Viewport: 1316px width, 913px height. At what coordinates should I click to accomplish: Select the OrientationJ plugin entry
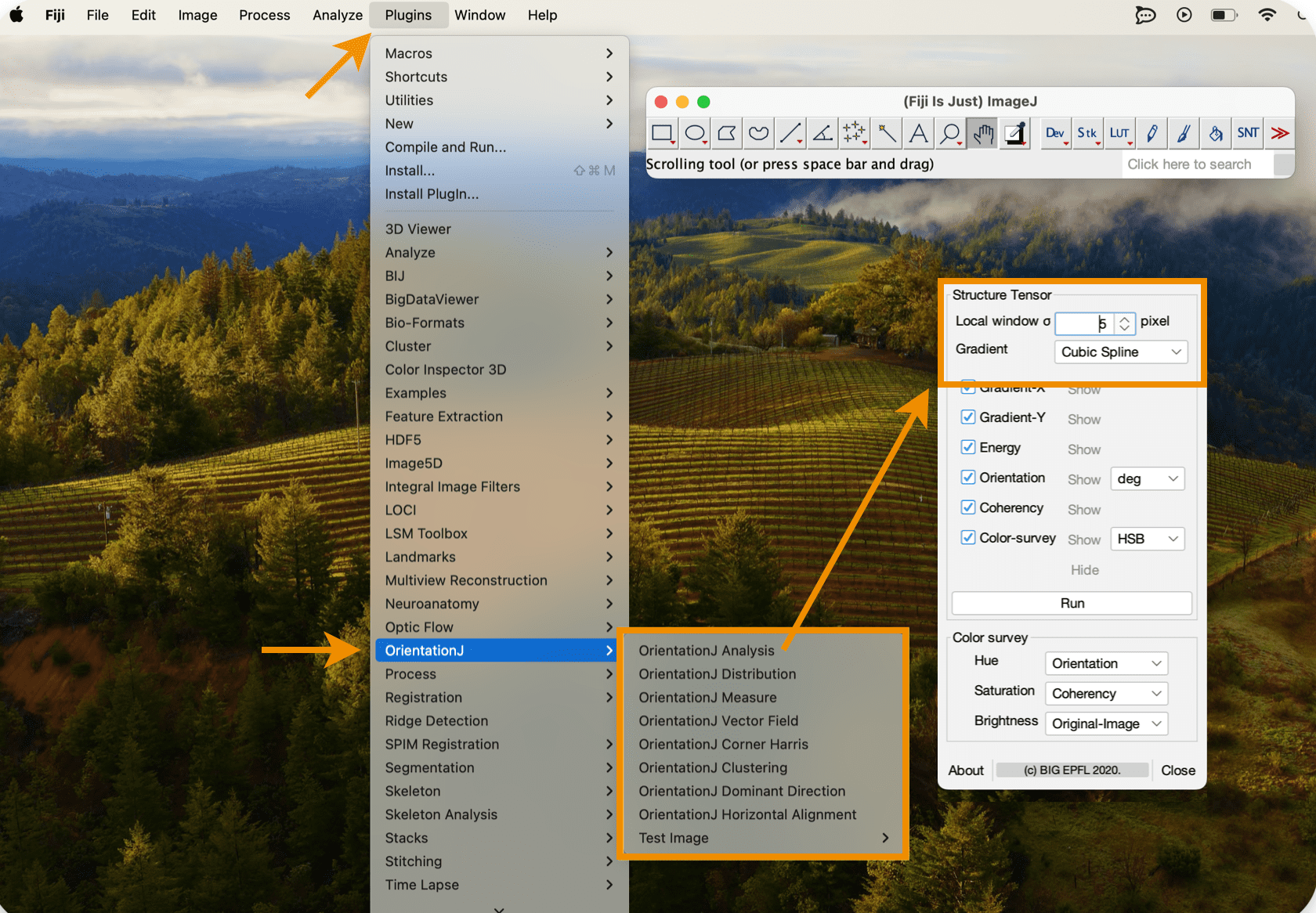(x=496, y=651)
